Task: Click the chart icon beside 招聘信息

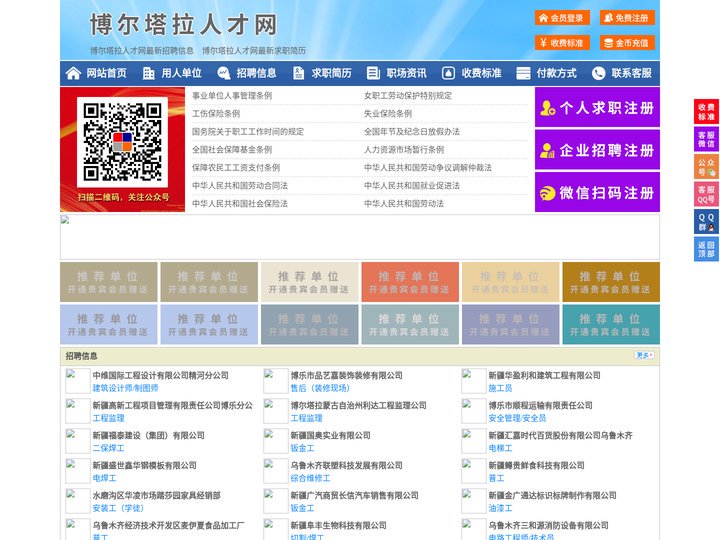Action: tap(223, 73)
